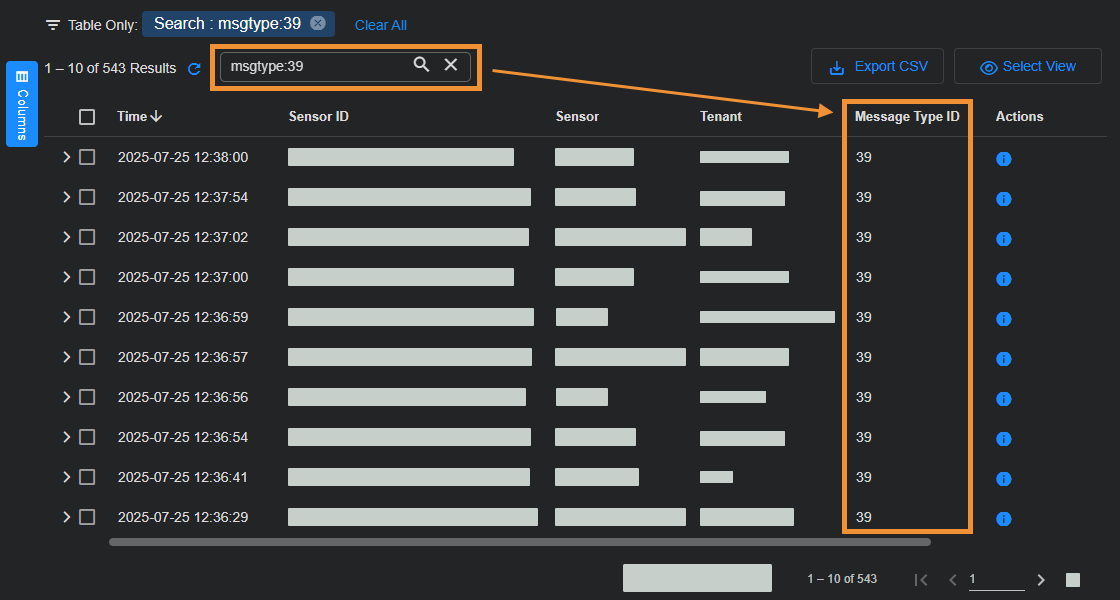The width and height of the screenshot is (1120, 600).
Task: Click the magnifier search icon
Action: [x=421, y=65]
